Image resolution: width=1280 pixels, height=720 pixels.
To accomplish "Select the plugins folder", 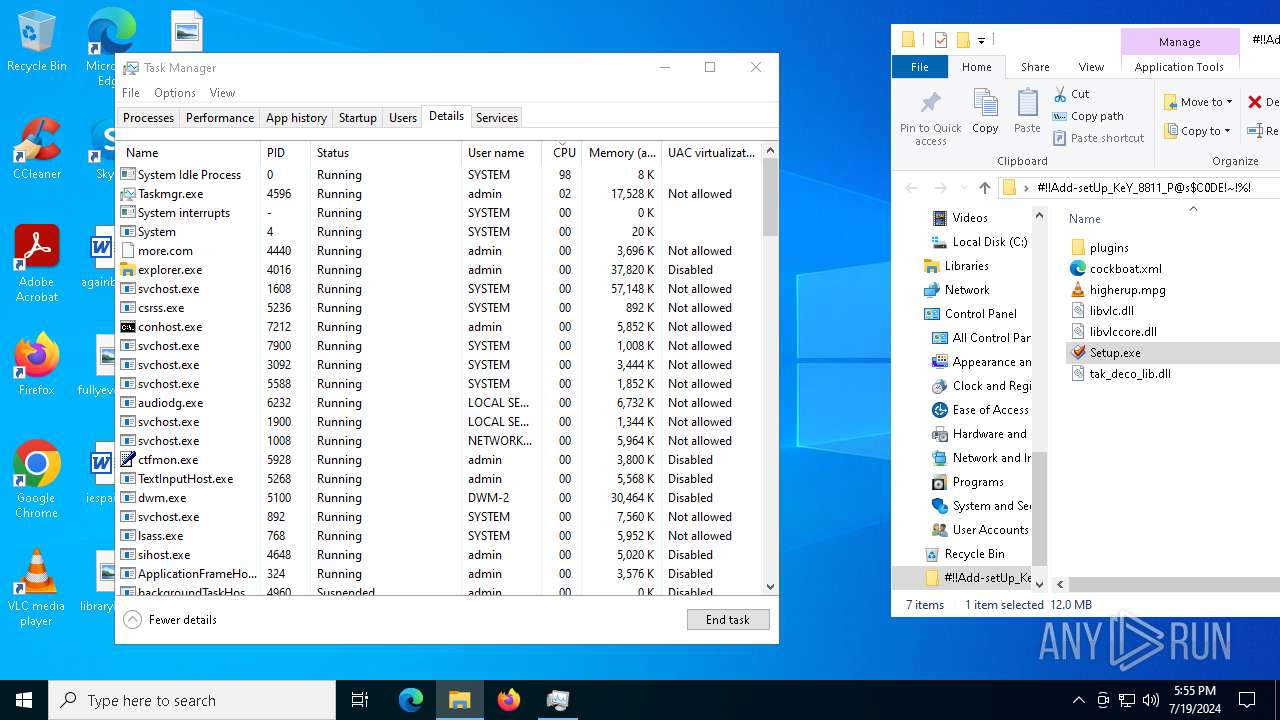I will tap(1109, 247).
